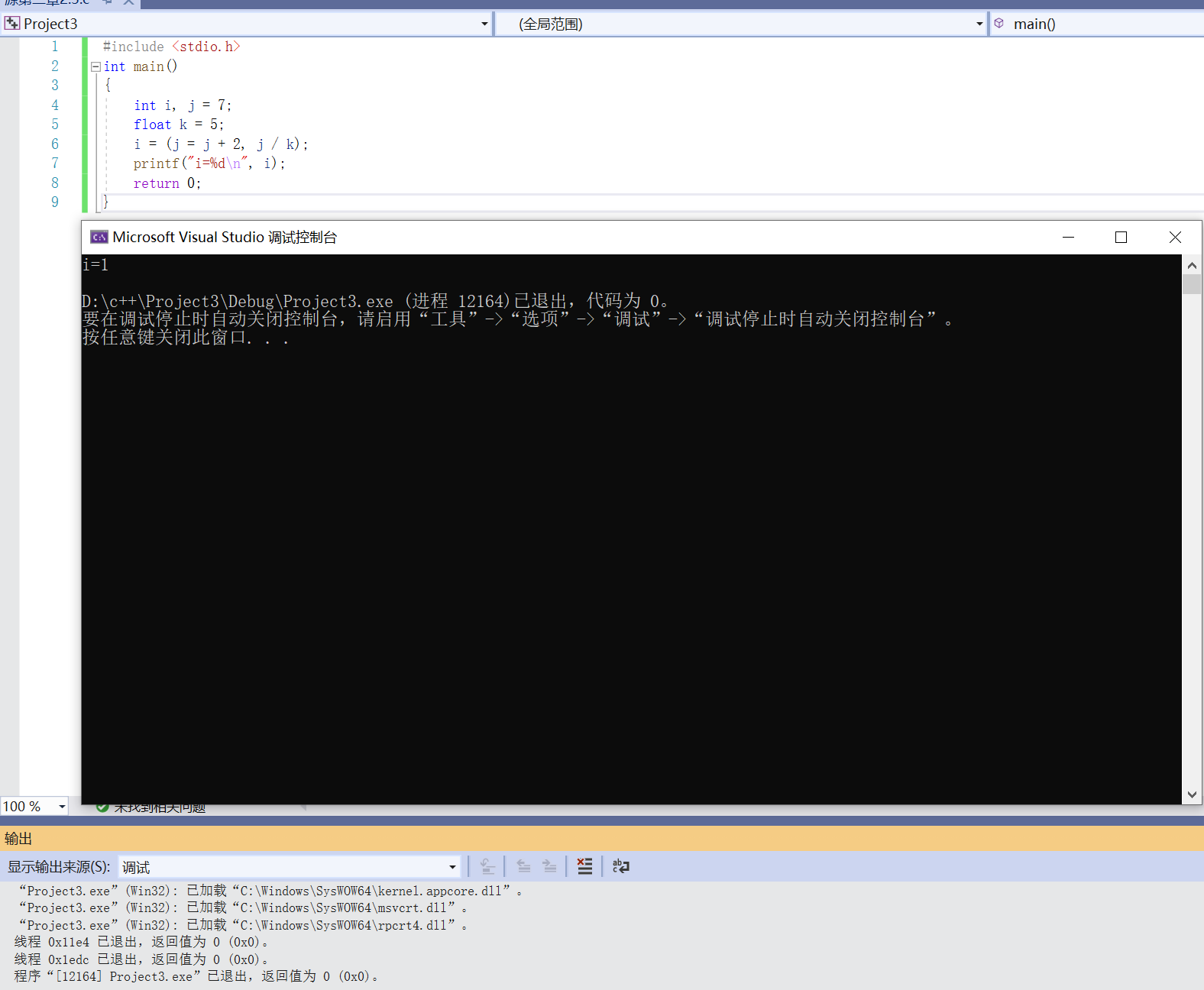
Task: Click the Project3 project icon in navigation bar
Action: (12, 24)
